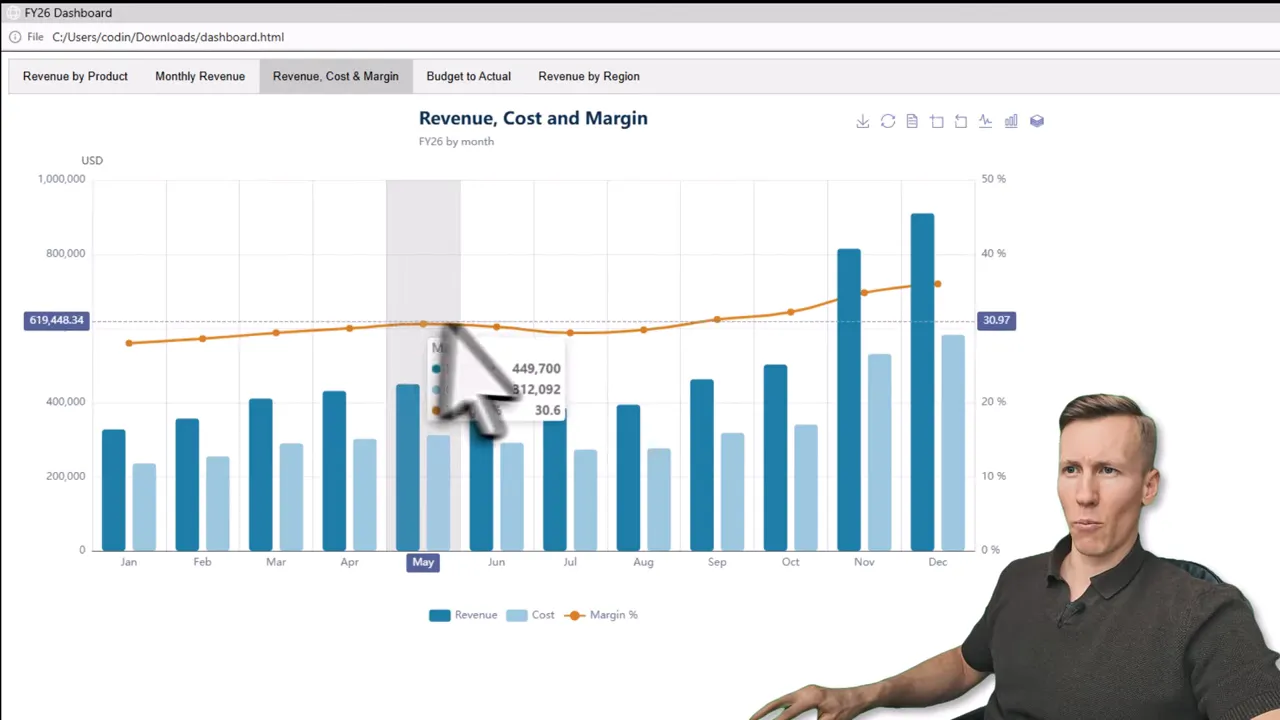Download the chart as an image

pyautogui.click(x=862, y=121)
